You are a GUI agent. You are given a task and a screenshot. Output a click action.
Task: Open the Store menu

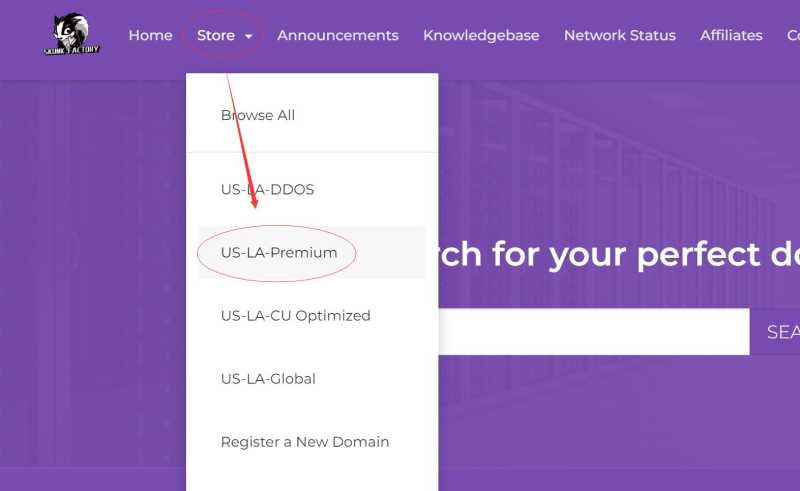click(216, 35)
